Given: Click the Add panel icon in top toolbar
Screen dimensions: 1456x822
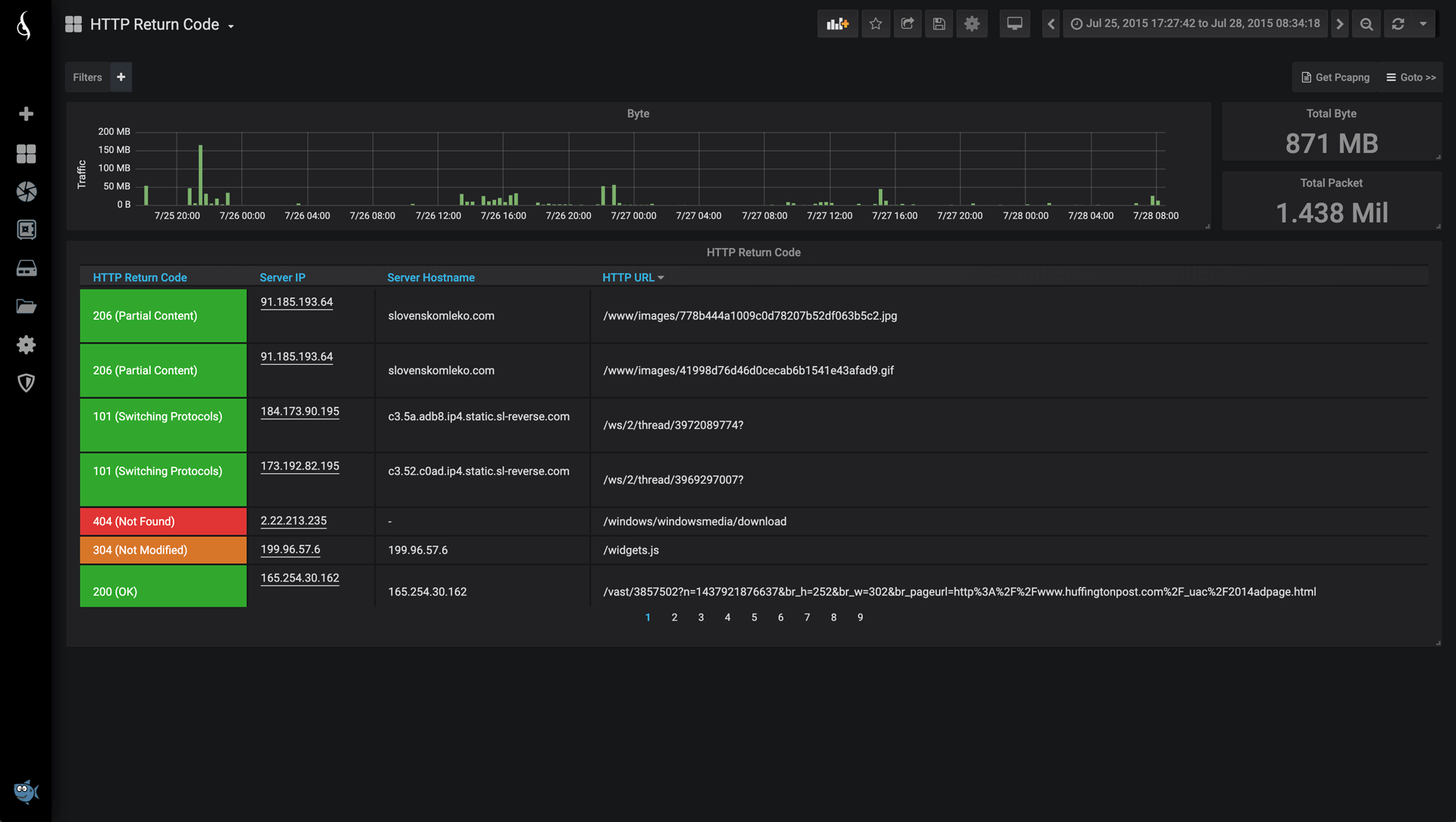Looking at the screenshot, I should (x=837, y=24).
